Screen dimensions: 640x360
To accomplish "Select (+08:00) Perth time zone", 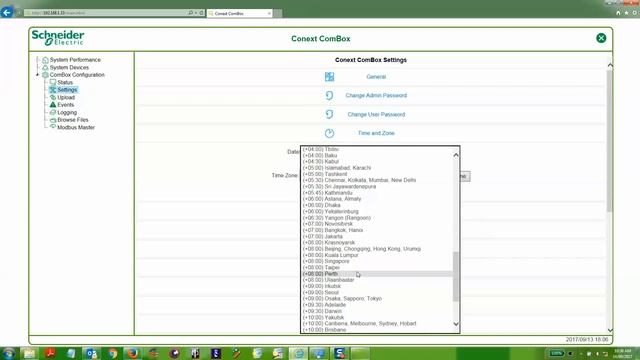I will pyautogui.click(x=377, y=274).
